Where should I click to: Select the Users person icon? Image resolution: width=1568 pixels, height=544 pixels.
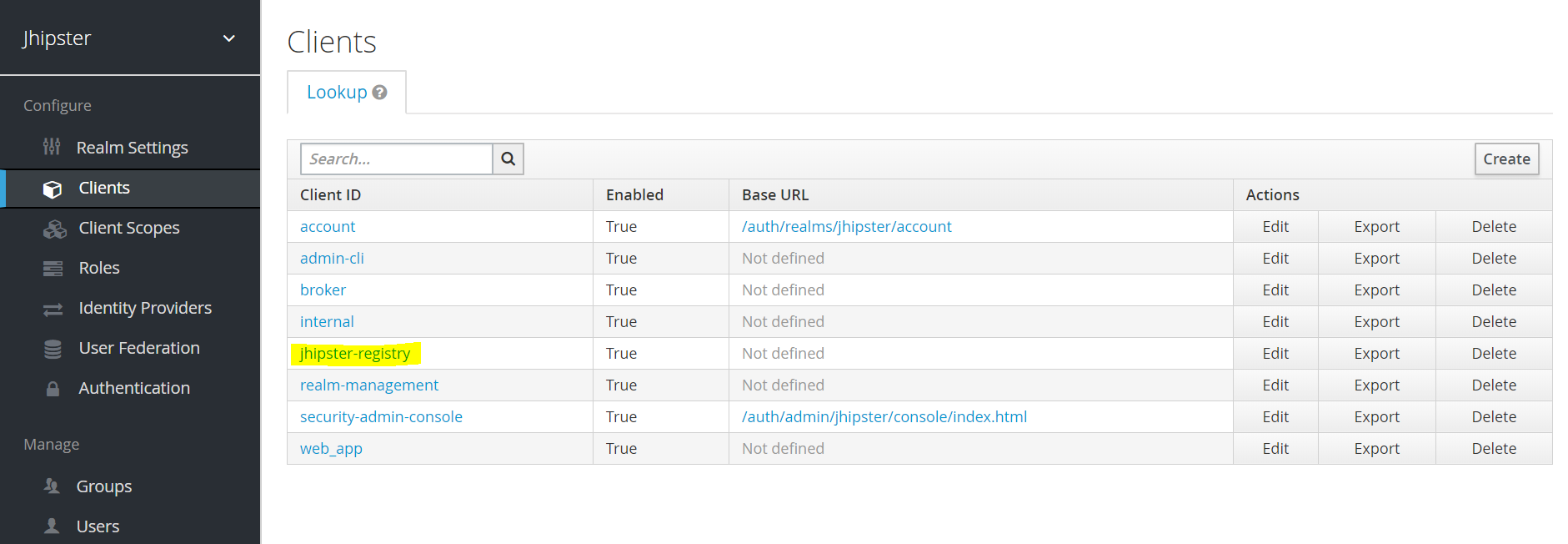pyautogui.click(x=52, y=526)
